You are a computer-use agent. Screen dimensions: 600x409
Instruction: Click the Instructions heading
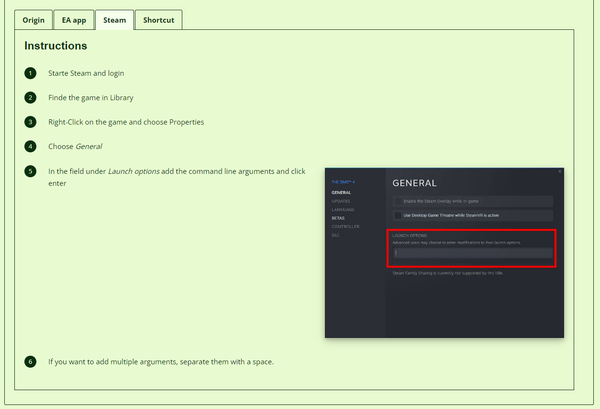[x=56, y=46]
